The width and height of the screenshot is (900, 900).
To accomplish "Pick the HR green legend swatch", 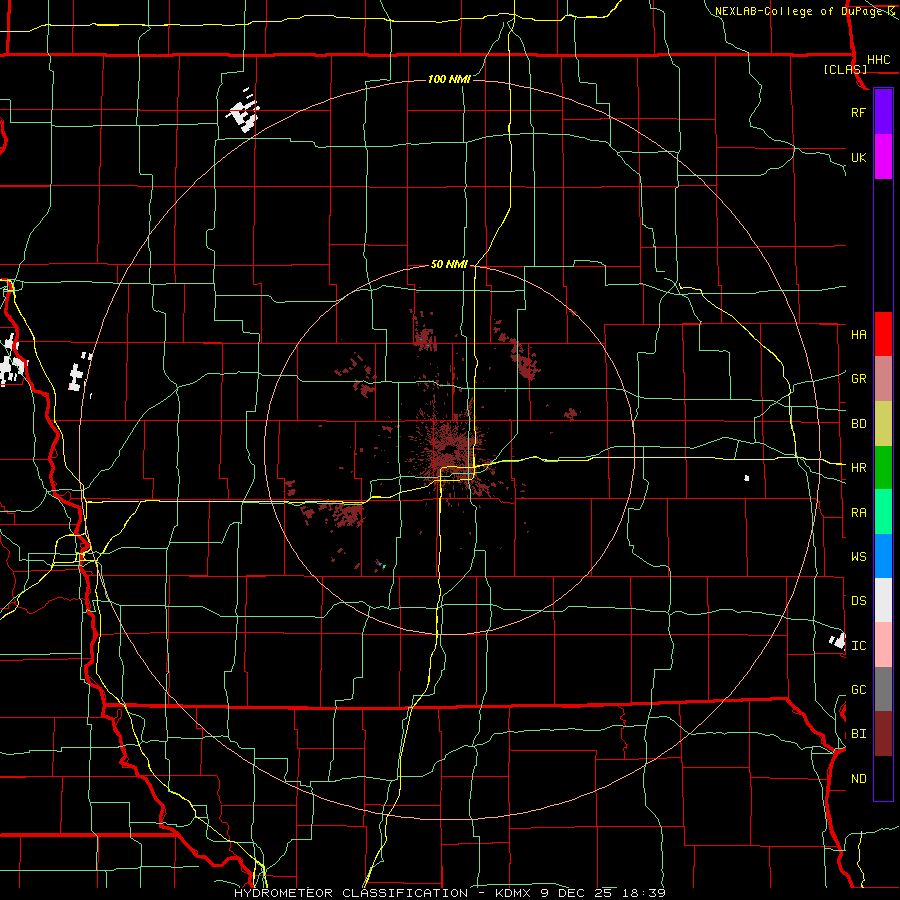I will tap(883, 468).
